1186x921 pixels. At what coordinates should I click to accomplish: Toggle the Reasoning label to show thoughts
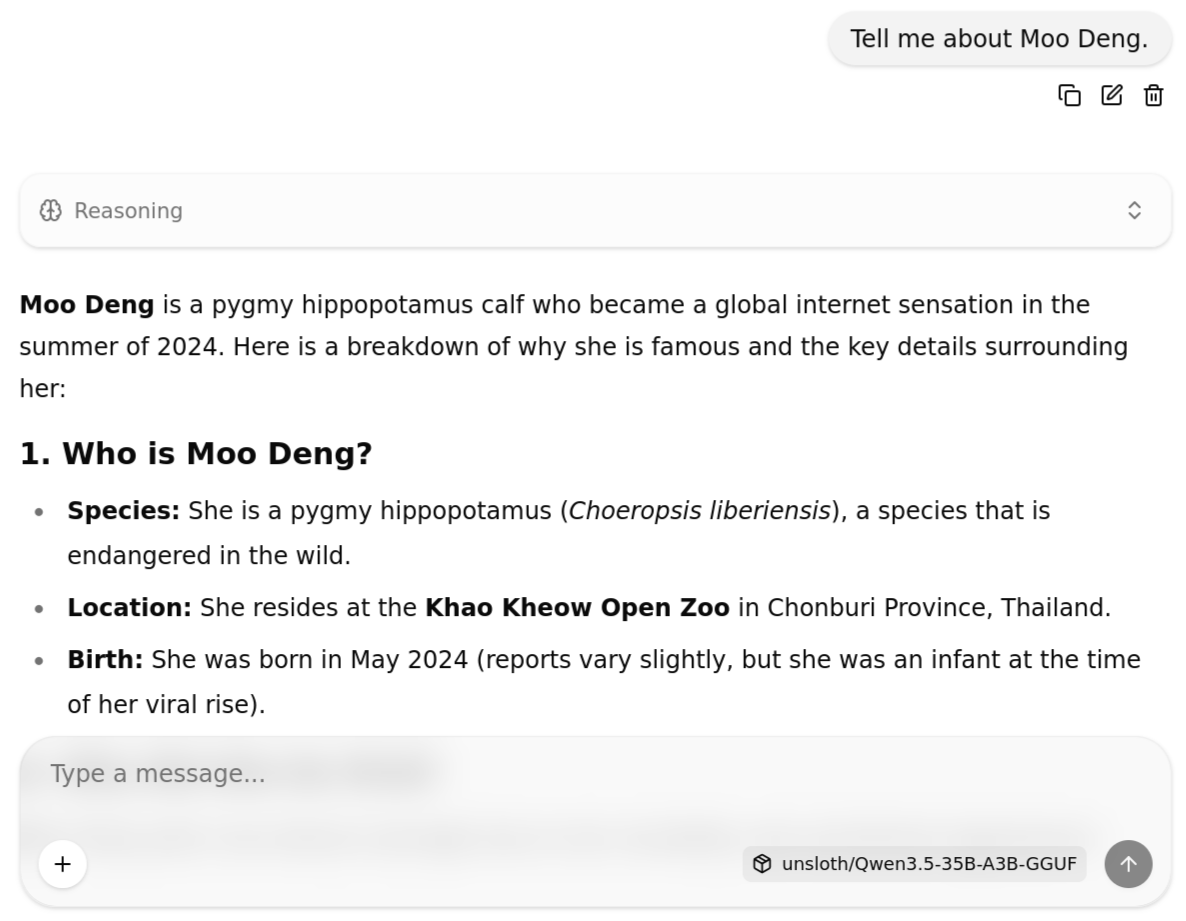click(128, 210)
